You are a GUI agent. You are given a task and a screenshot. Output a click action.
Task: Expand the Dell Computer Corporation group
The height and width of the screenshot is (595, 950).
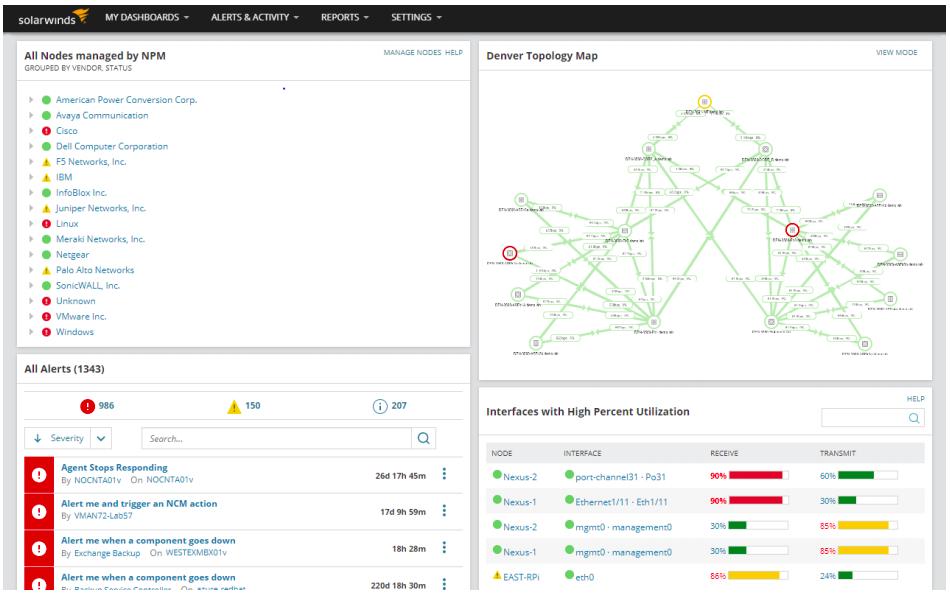tap(31, 146)
